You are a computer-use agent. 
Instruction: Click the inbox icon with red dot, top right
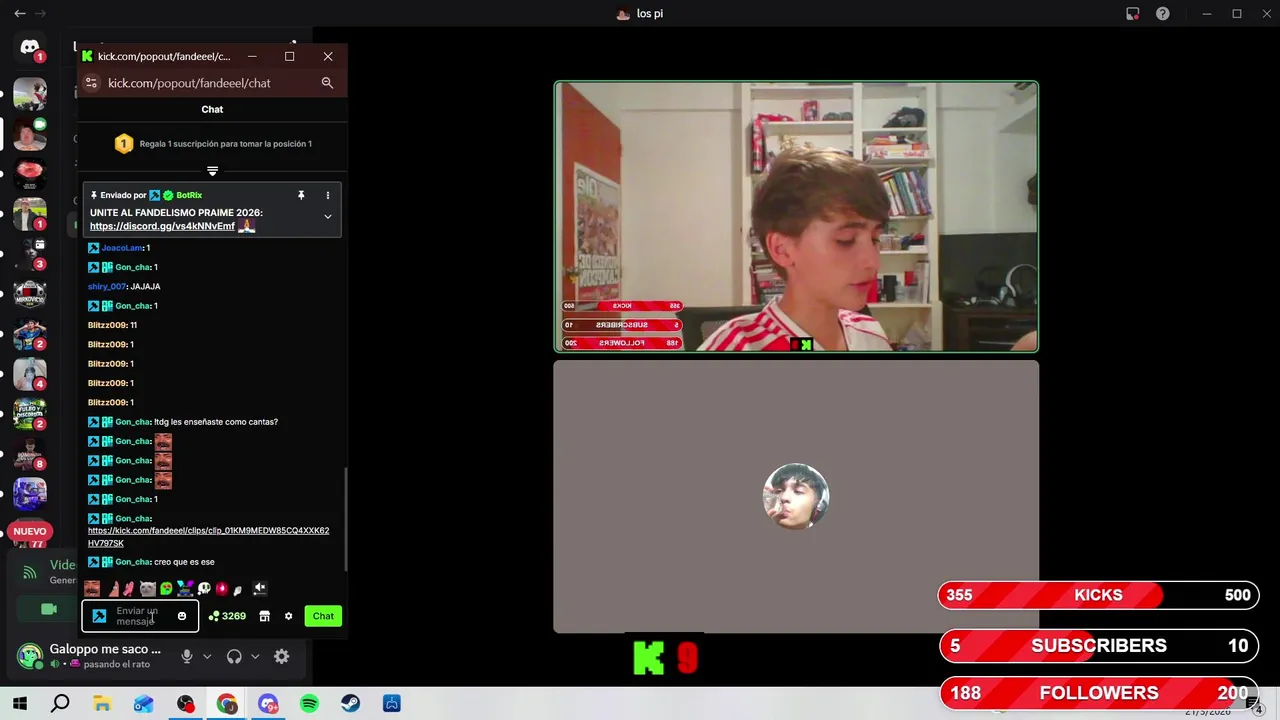tap(1132, 14)
